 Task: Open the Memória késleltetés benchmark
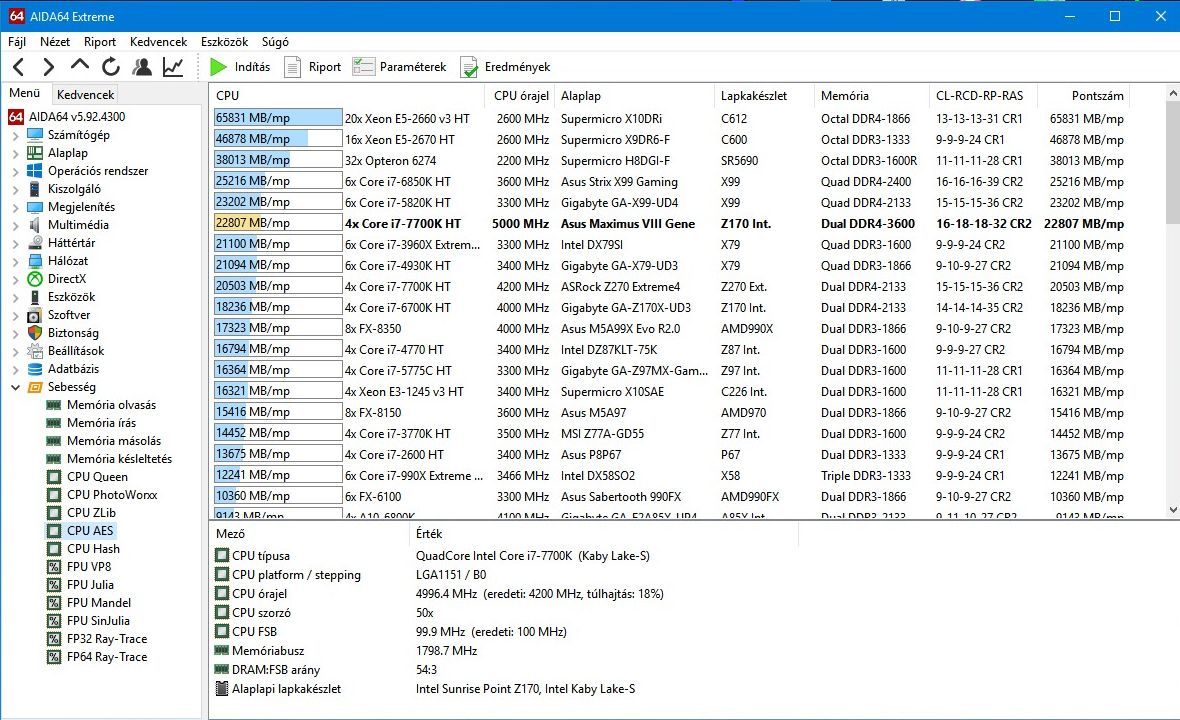pos(109,459)
